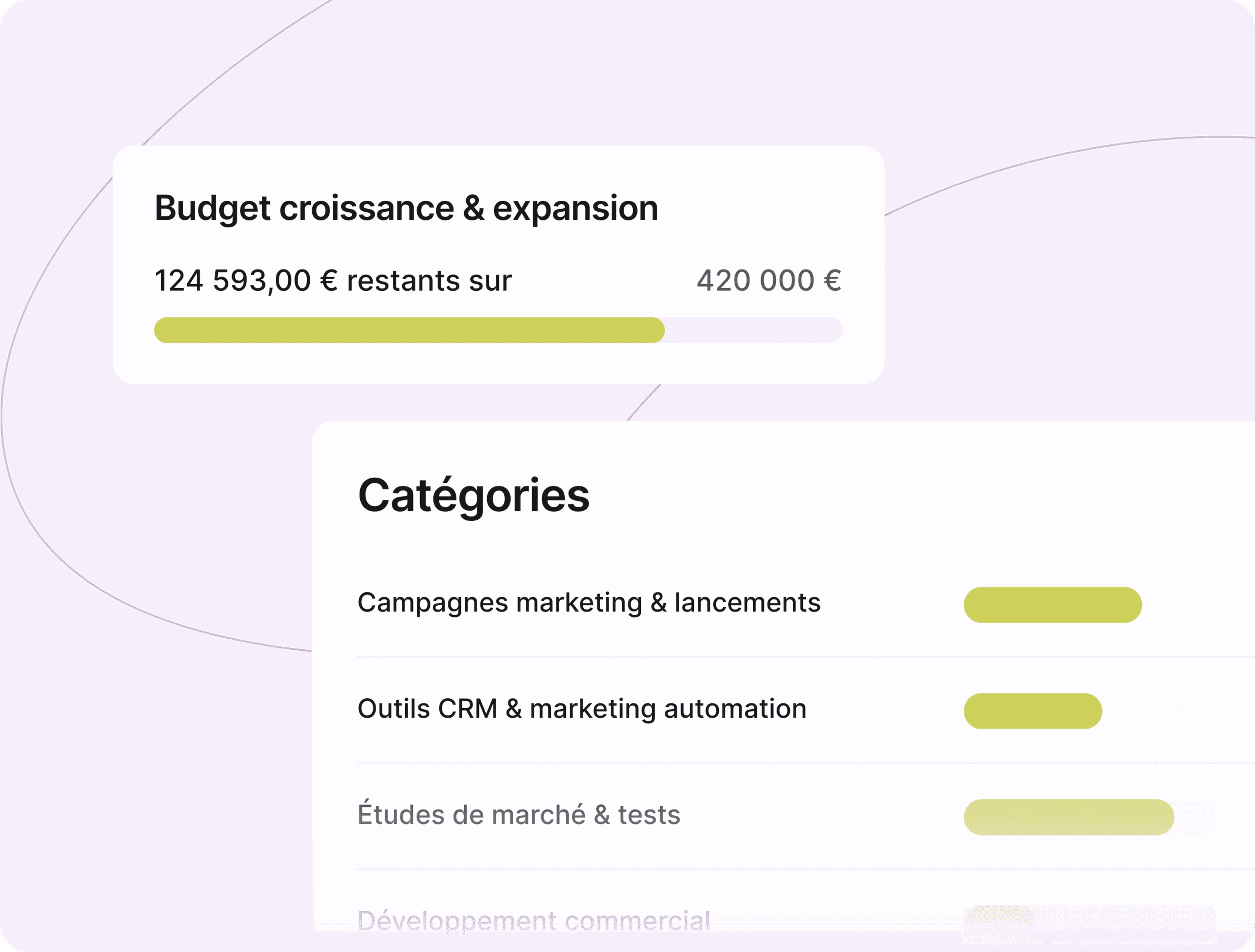Select the 124 593,00 € restants sur text
Viewport: 1255px width, 952px height.
tap(333, 281)
